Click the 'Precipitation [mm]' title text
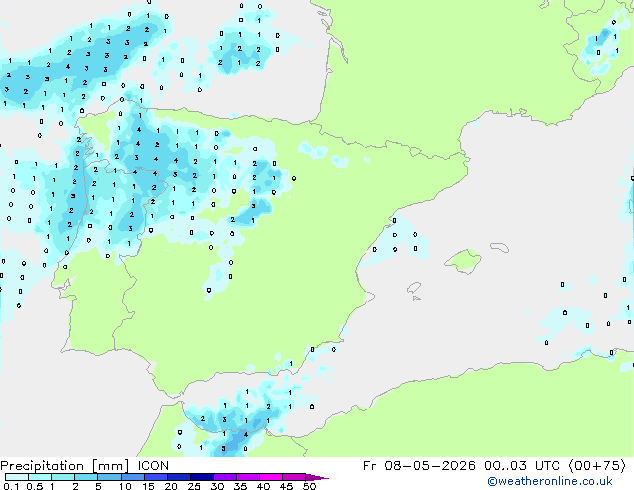Viewport: 634px width, 490px height. pyautogui.click(x=65, y=466)
